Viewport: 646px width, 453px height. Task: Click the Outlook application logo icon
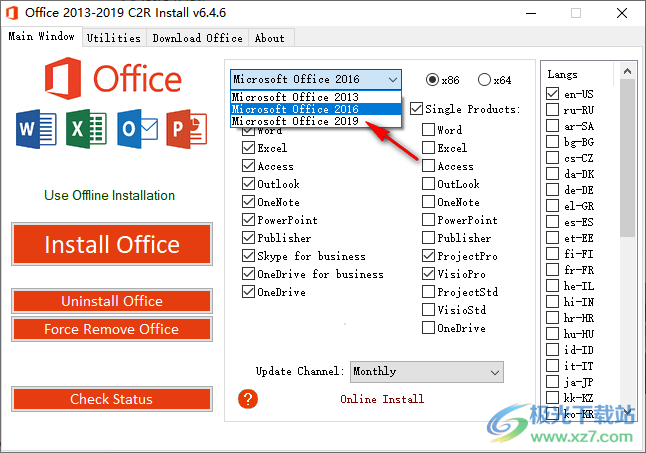(x=137, y=129)
